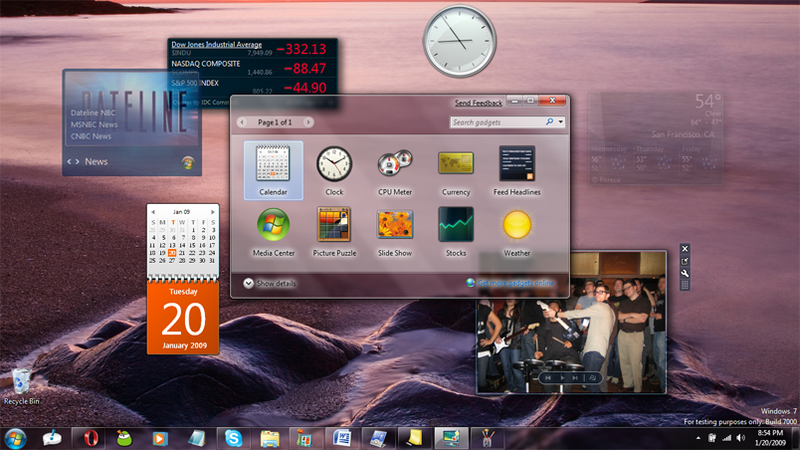Image resolution: width=800 pixels, height=450 pixels.
Task: Click the S&P 500 INDEX row
Action: (253, 87)
